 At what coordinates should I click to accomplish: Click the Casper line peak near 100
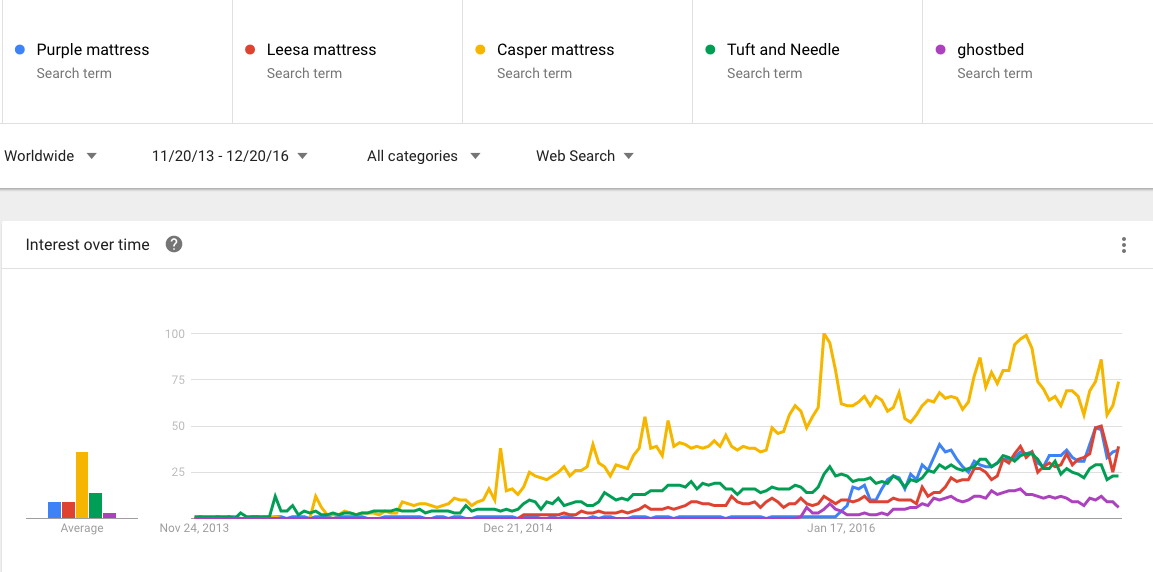823,335
